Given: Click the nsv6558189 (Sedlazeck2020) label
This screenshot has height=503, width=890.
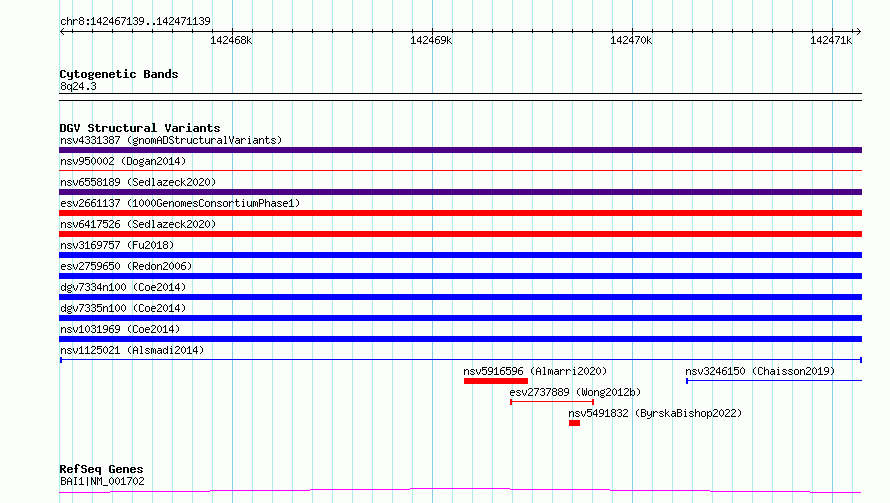Looking at the screenshot, I should pos(138,182).
